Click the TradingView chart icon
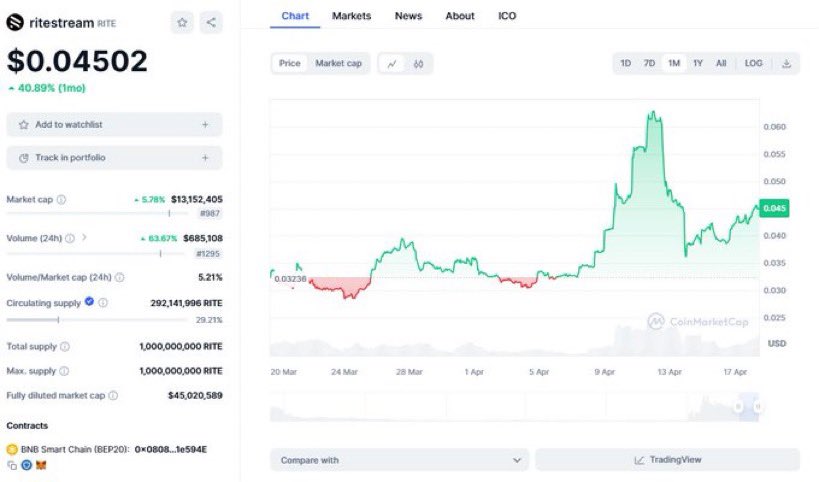The height and width of the screenshot is (482, 819). (639, 460)
